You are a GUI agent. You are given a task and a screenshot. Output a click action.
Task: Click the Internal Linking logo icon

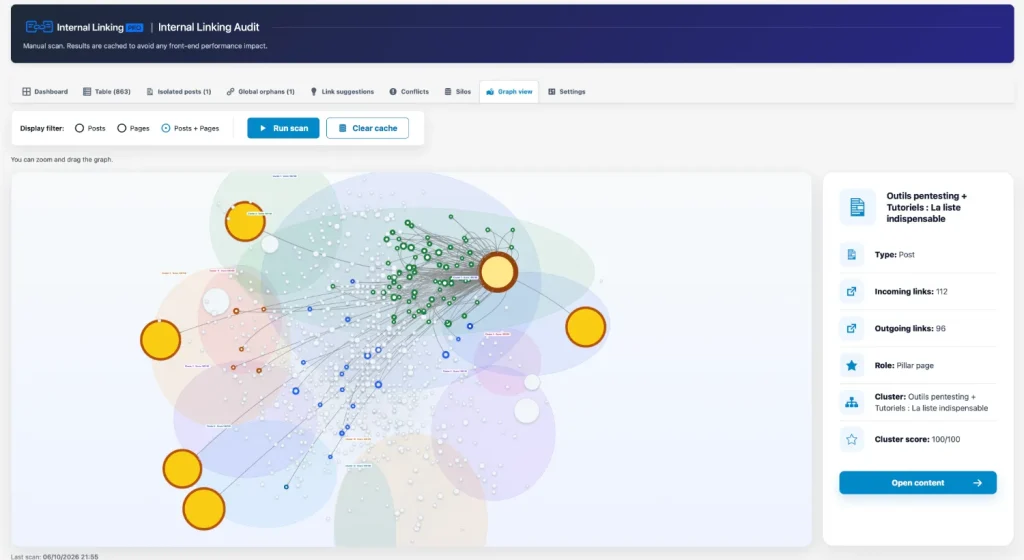click(x=39, y=27)
